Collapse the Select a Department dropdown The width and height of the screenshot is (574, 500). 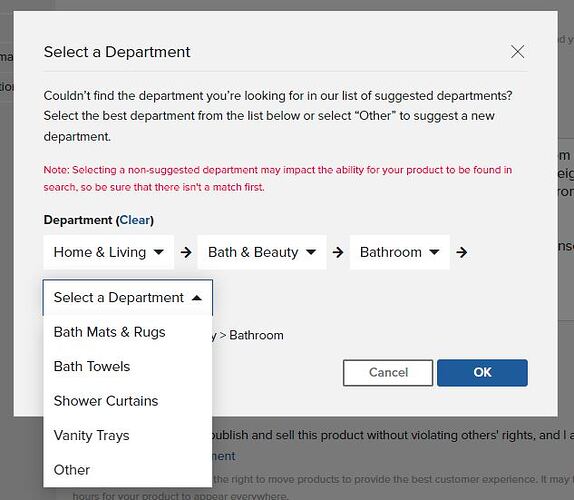point(128,297)
